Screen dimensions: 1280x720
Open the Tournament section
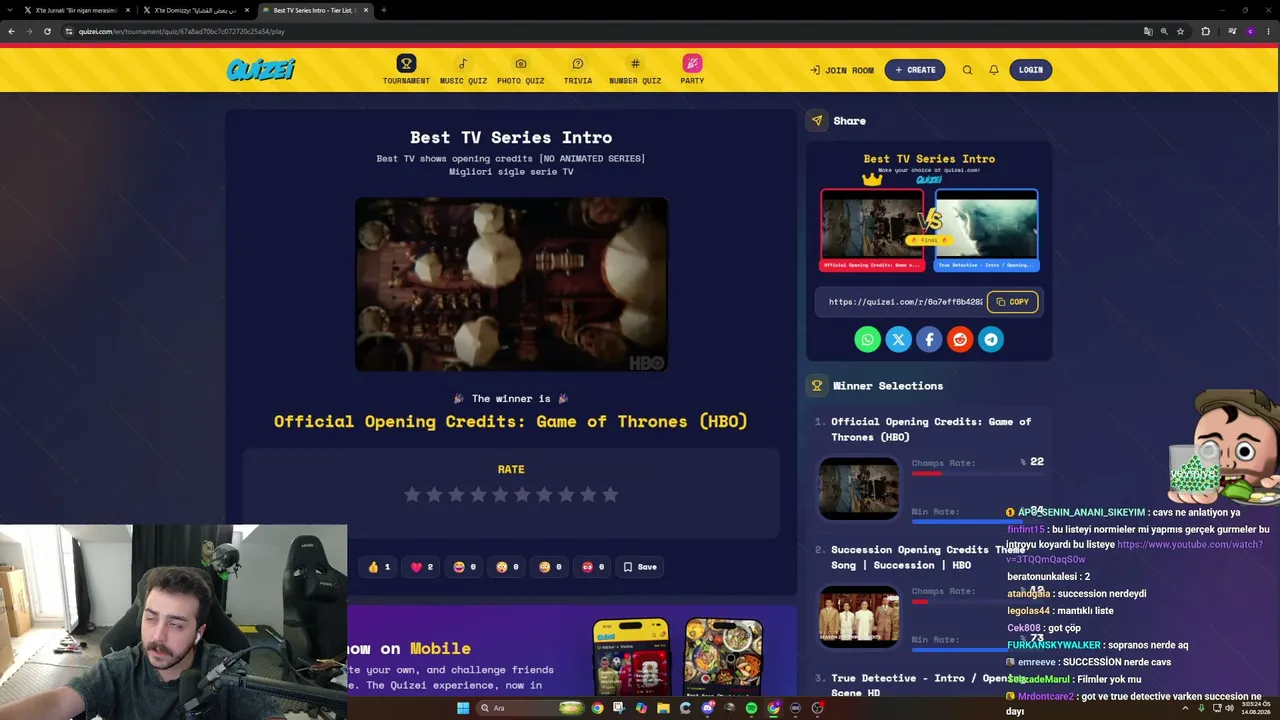tap(406, 70)
